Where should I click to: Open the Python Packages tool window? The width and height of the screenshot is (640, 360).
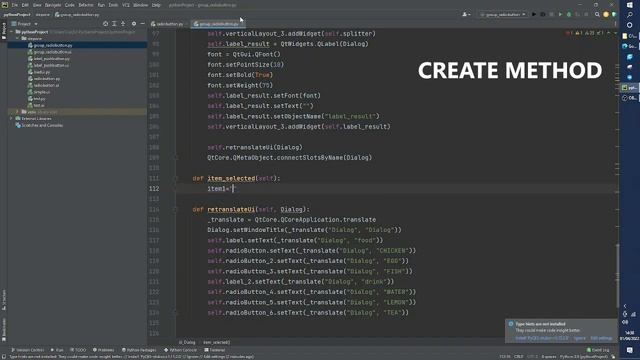(x=139, y=350)
